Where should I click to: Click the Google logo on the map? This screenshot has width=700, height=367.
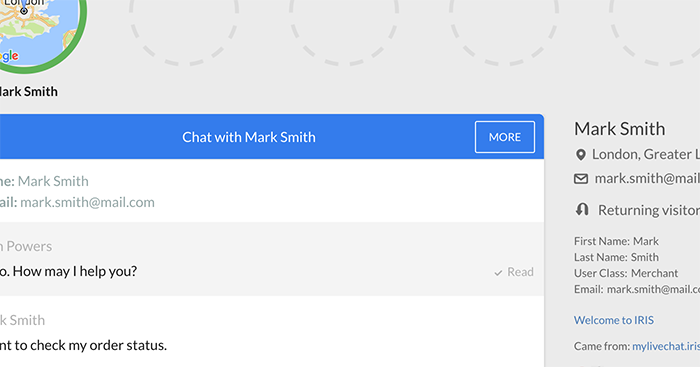9,56
